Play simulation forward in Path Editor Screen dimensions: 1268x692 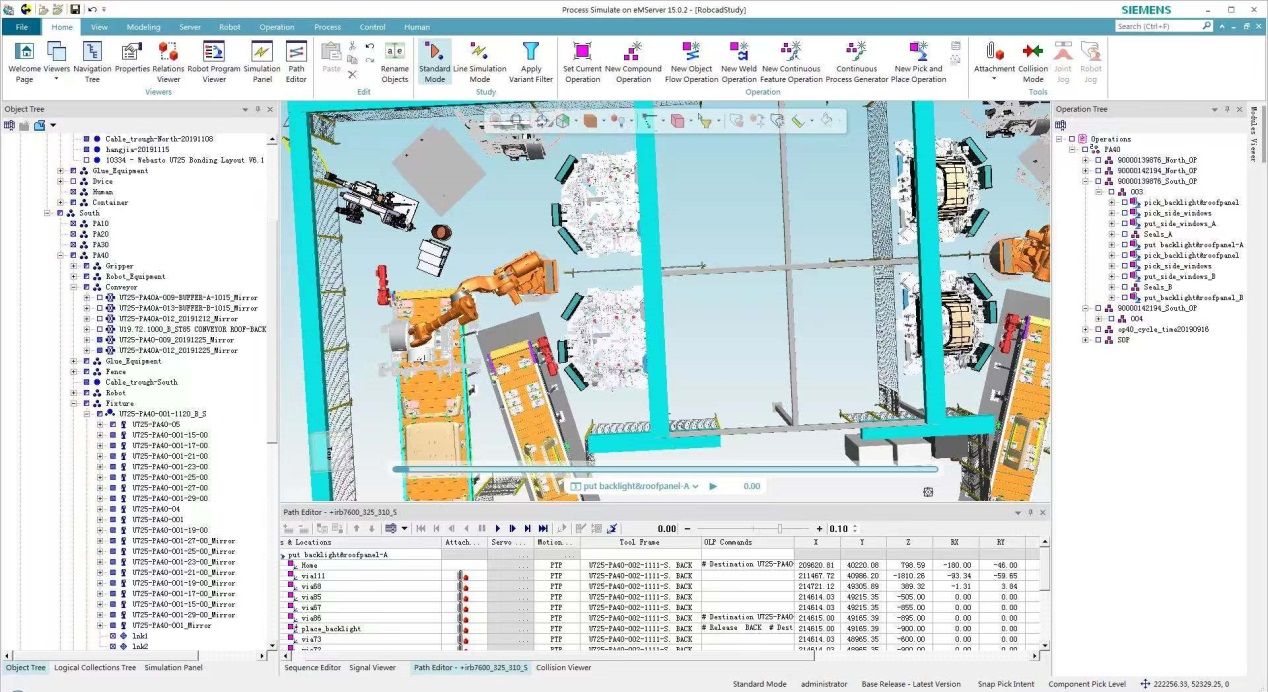(497, 528)
